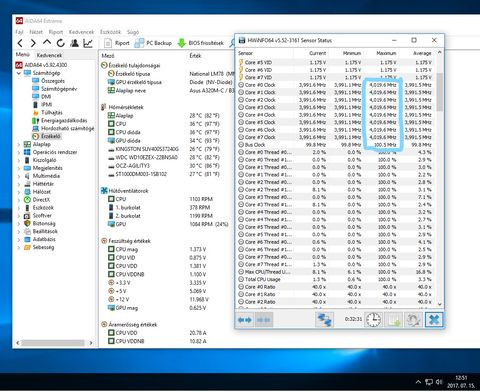Image resolution: width=480 pixels, height=392 pixels.
Task: Click the HWiNFO network computers icon
Action: pos(324,320)
